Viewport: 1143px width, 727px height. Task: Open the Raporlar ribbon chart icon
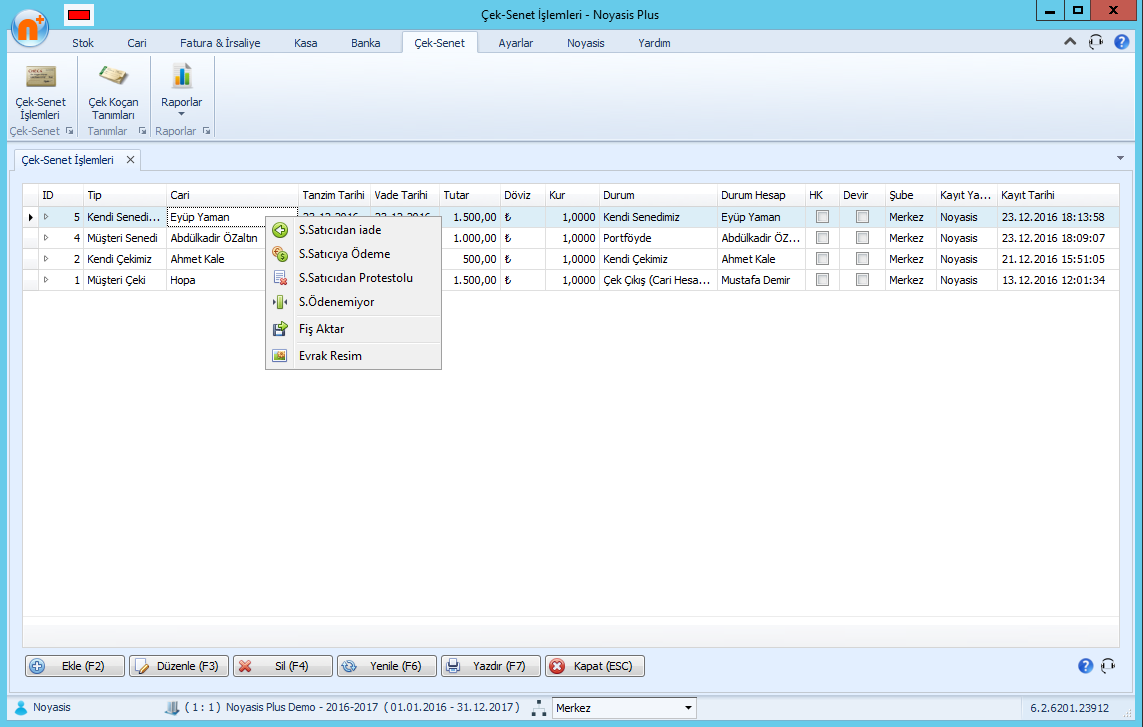182,76
